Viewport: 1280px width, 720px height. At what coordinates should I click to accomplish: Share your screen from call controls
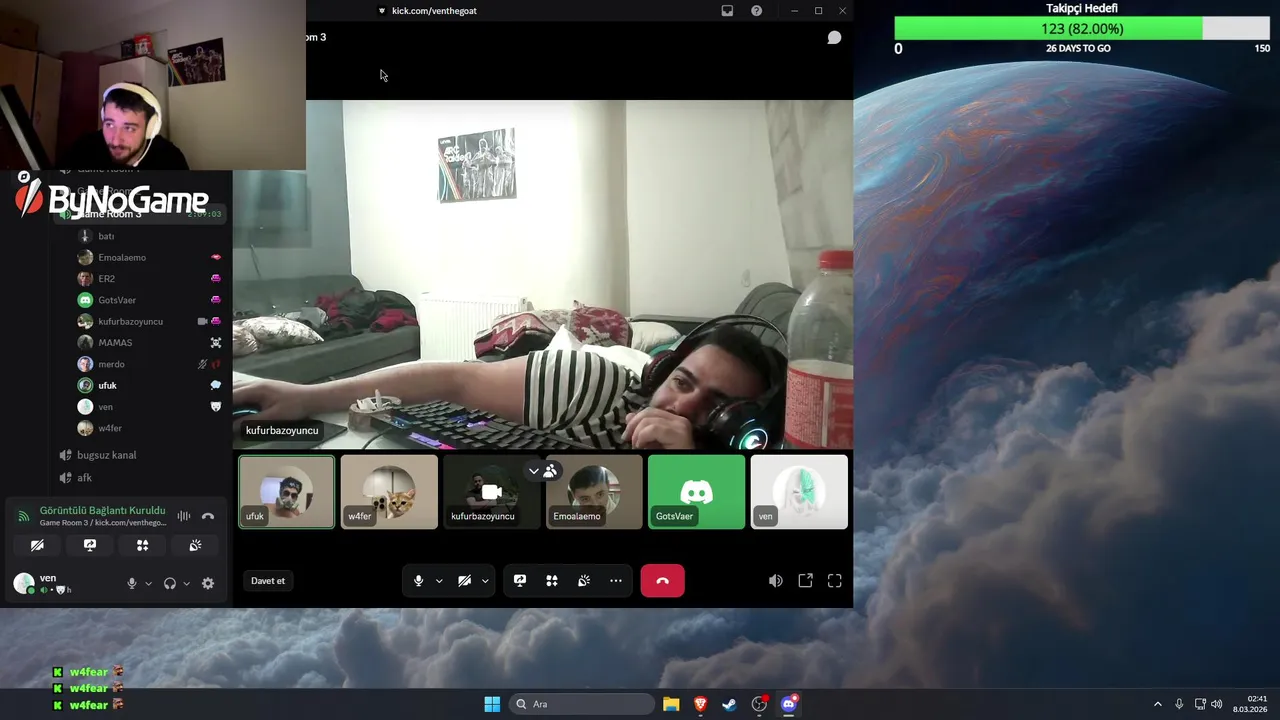tap(520, 581)
